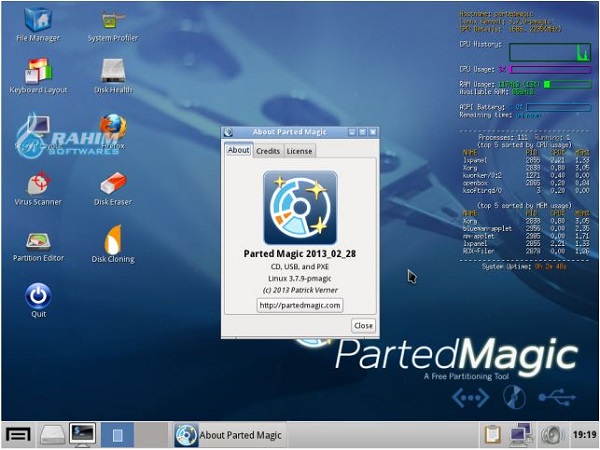
Task: Click the Parted Magic 2013_02_28 version text
Action: [300, 254]
